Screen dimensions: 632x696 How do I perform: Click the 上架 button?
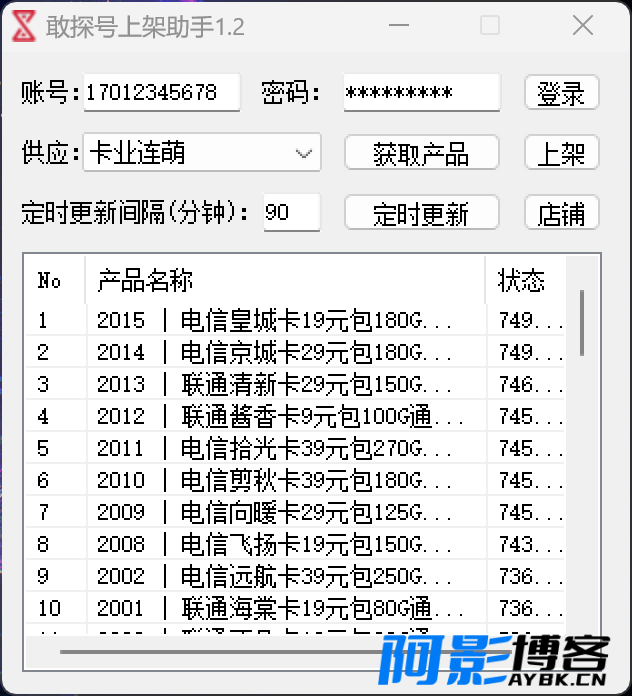coord(561,153)
